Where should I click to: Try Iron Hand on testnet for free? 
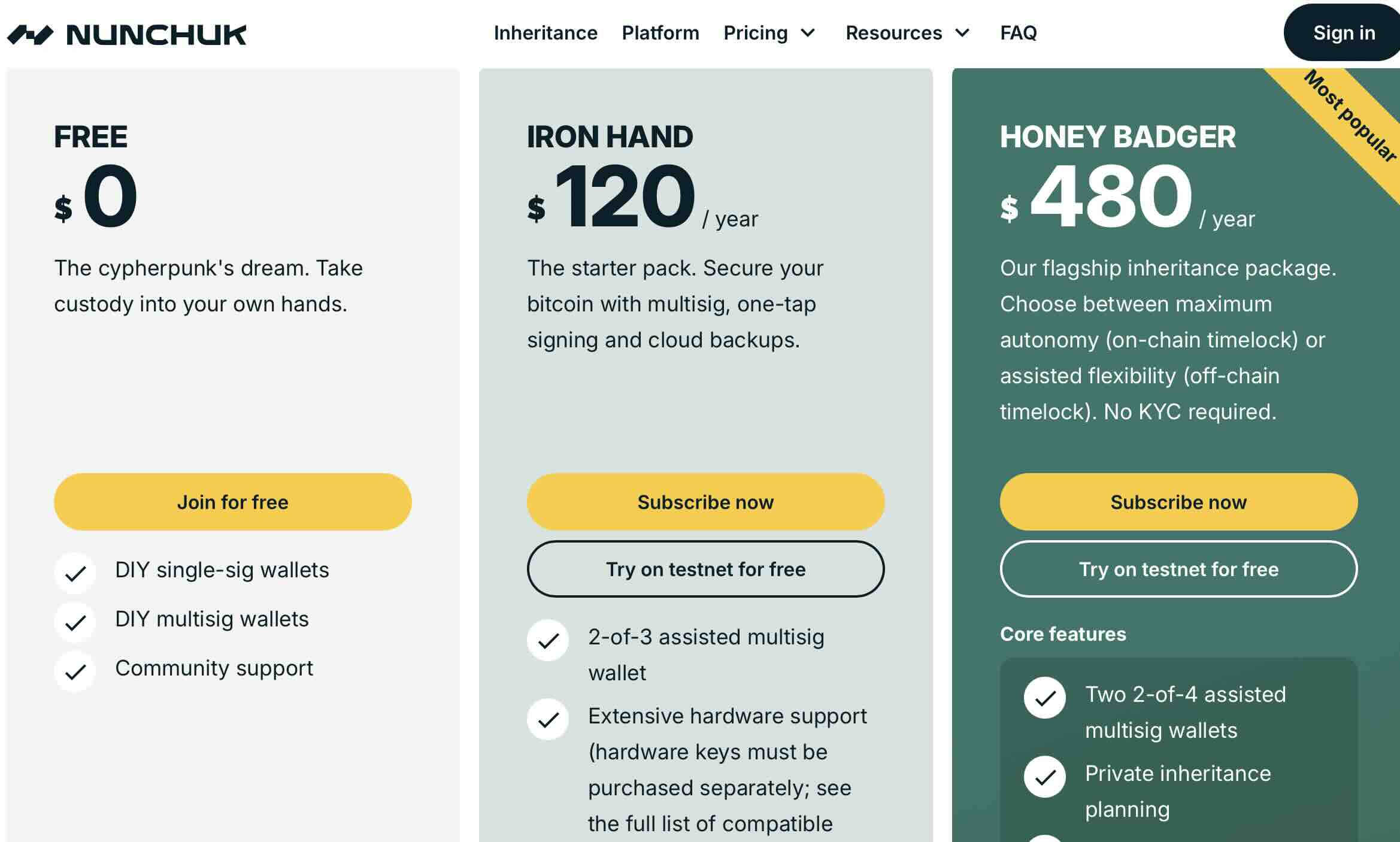(705, 569)
